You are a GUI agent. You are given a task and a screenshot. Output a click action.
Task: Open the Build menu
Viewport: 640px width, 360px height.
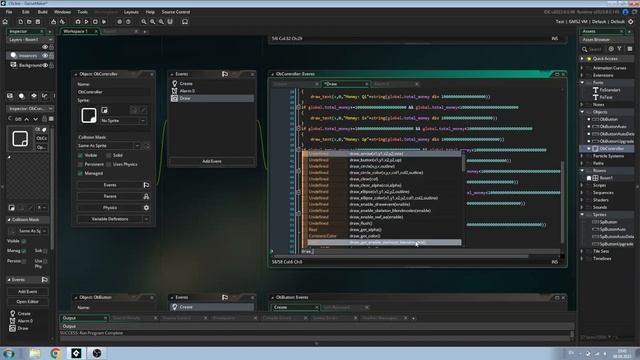[x=42, y=12]
